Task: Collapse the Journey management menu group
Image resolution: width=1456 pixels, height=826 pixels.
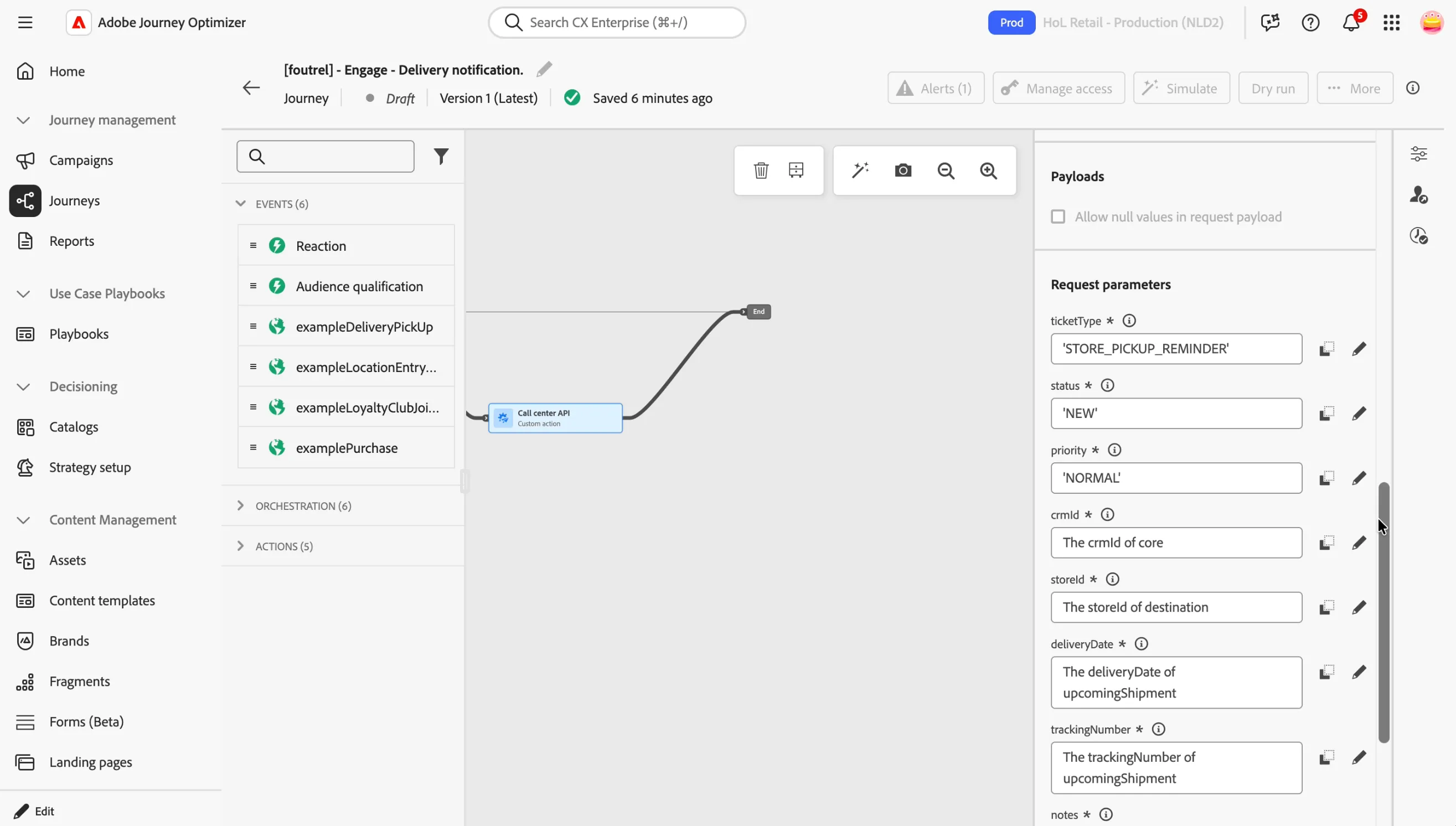Action: pyautogui.click(x=23, y=120)
